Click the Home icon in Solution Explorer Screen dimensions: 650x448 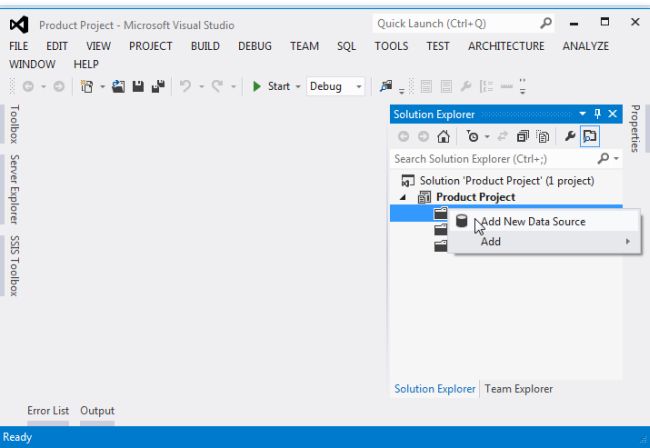coord(444,136)
